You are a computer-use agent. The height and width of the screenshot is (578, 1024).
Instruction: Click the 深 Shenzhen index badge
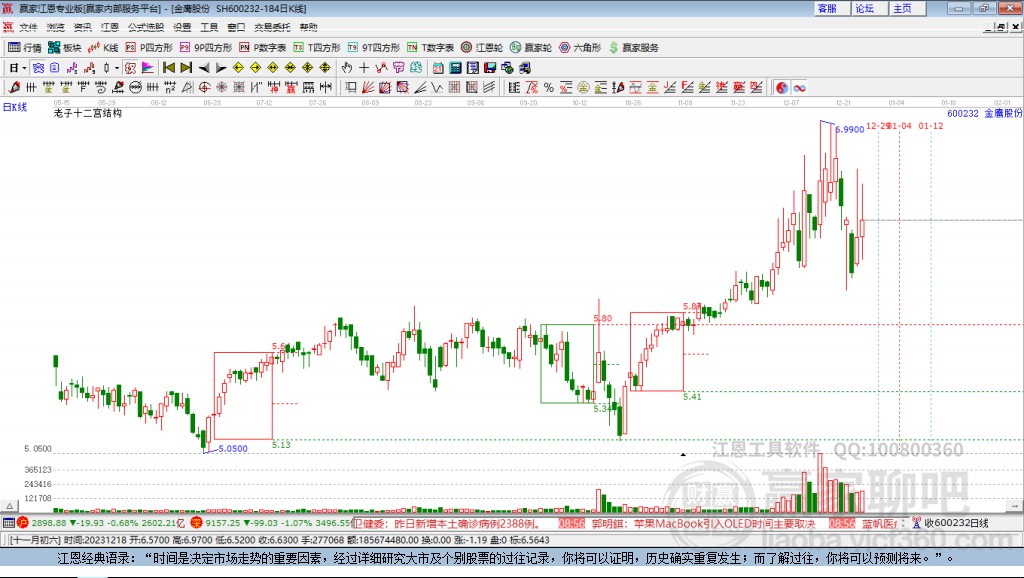click(x=197, y=522)
